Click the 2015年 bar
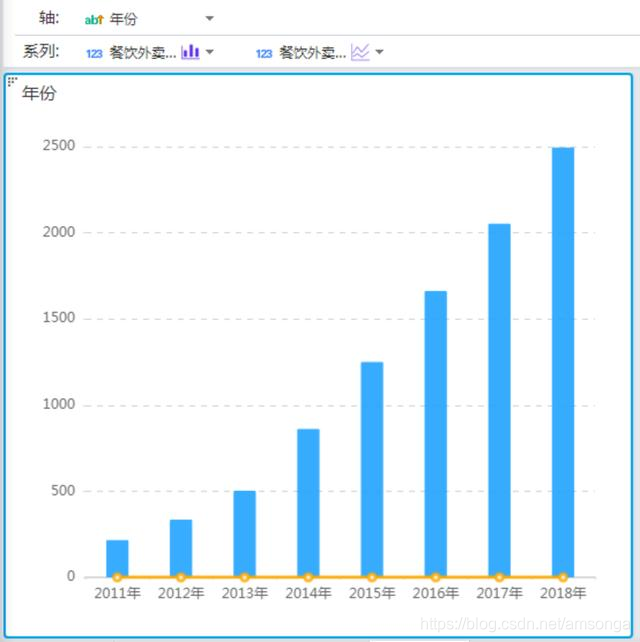This screenshot has height=642, width=640. click(372, 470)
